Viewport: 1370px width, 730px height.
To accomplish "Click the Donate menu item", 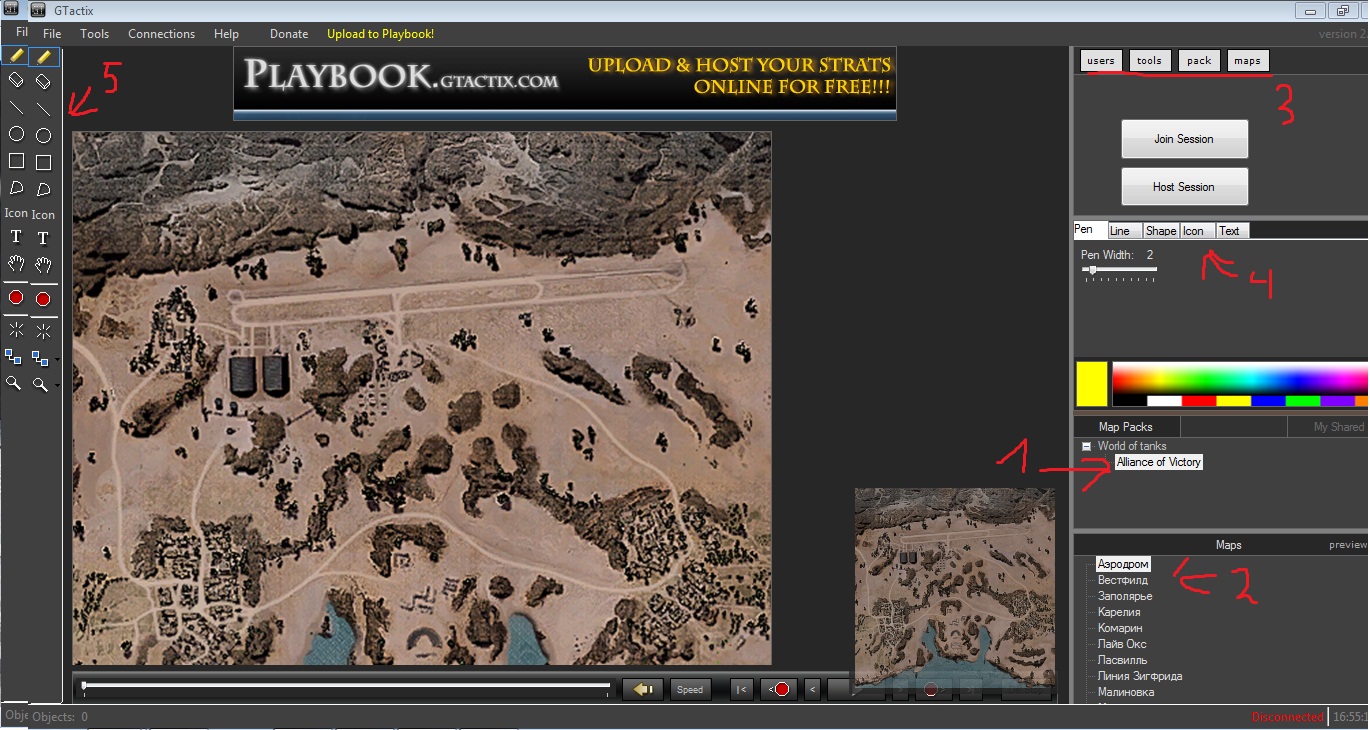I will pyautogui.click(x=289, y=34).
